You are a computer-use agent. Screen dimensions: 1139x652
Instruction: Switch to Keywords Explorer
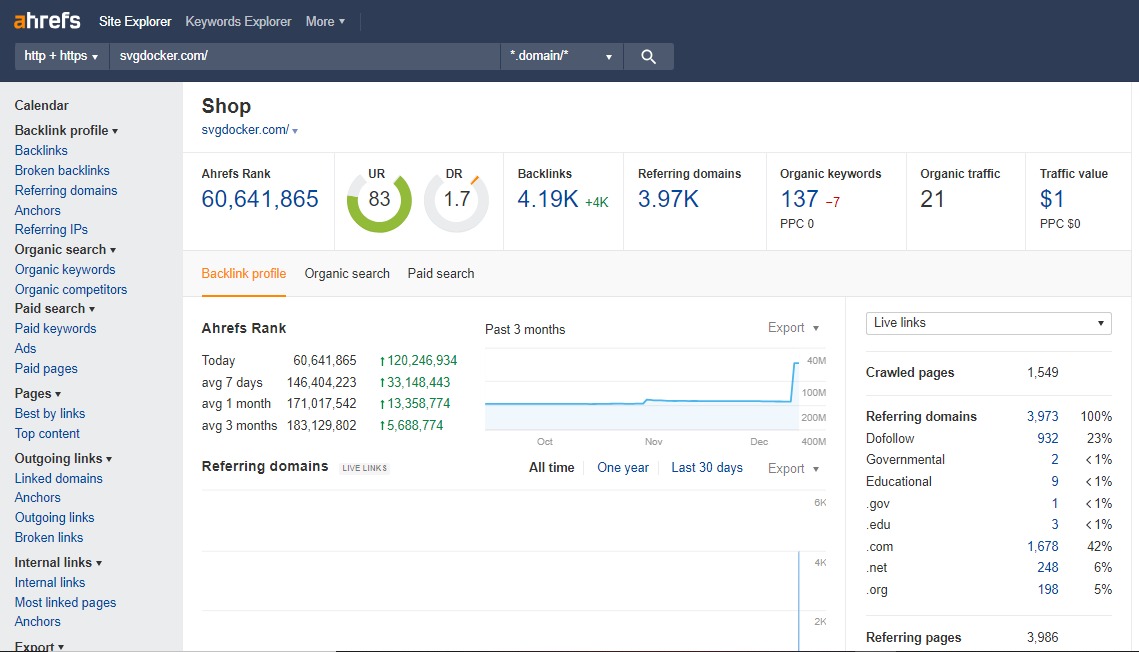(x=238, y=21)
